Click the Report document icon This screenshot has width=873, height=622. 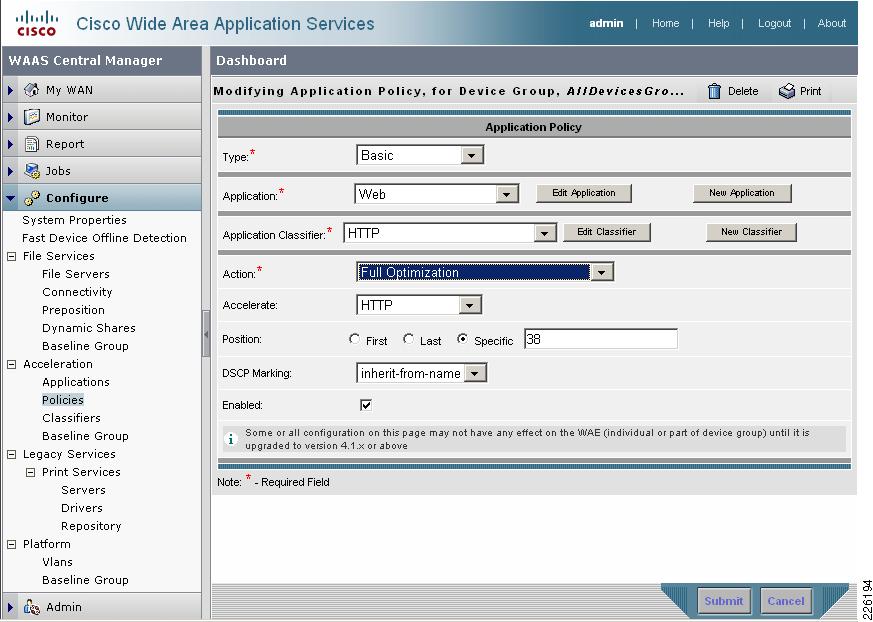point(32,144)
